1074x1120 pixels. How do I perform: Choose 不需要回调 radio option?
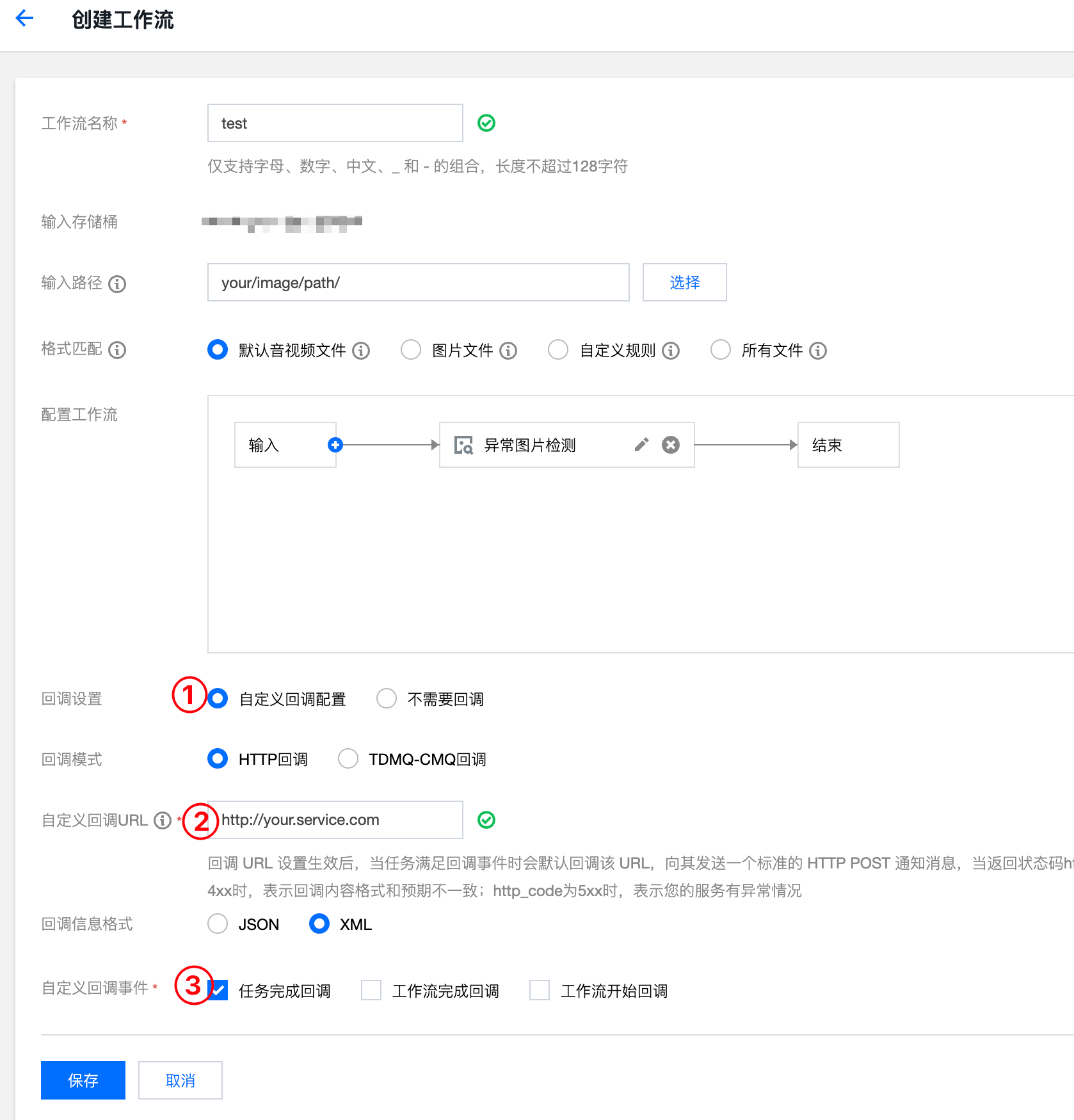point(387,698)
